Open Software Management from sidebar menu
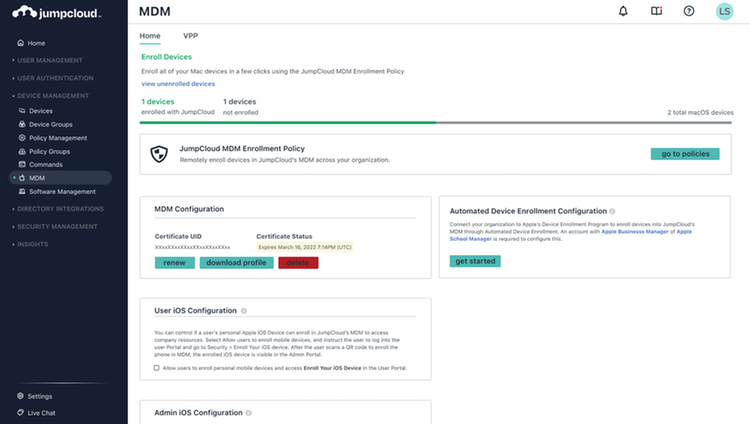This screenshot has height=424, width=750. pos(62,191)
